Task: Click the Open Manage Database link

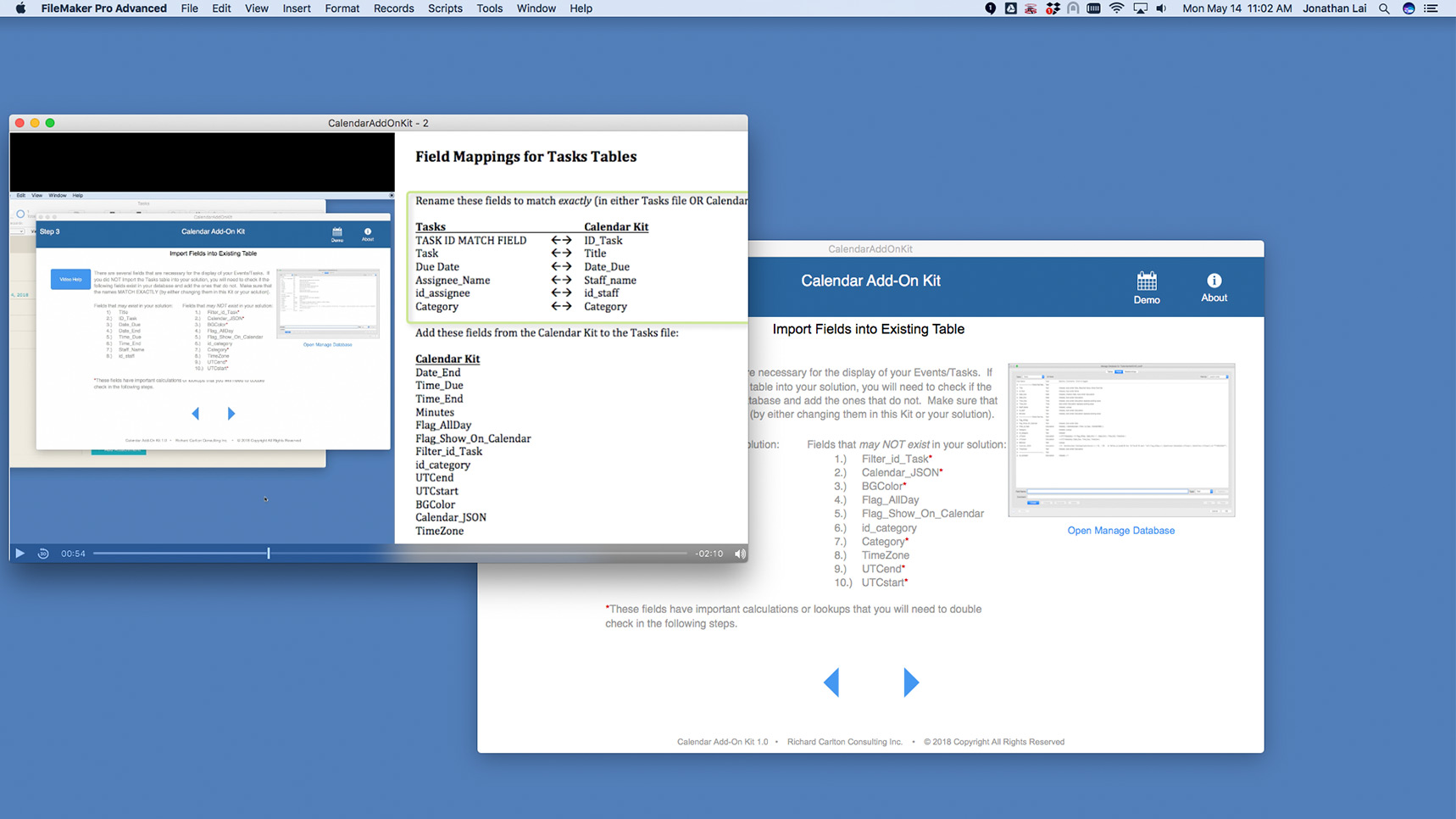Action: [x=1120, y=531]
